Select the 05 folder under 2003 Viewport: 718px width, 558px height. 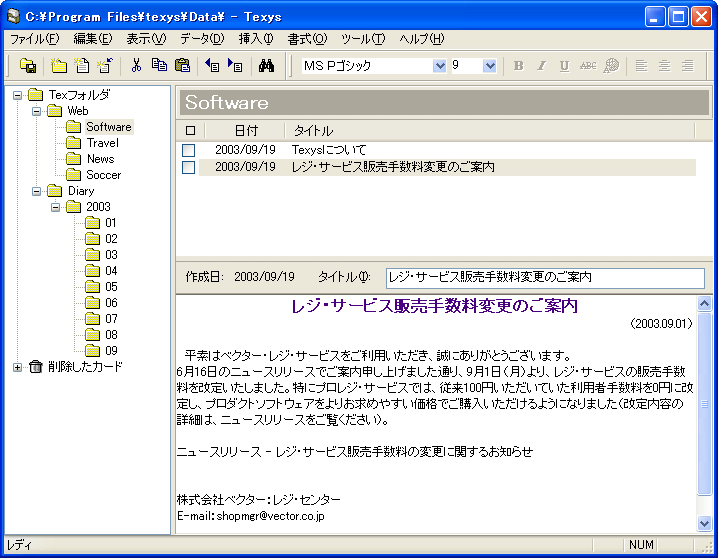click(111, 287)
